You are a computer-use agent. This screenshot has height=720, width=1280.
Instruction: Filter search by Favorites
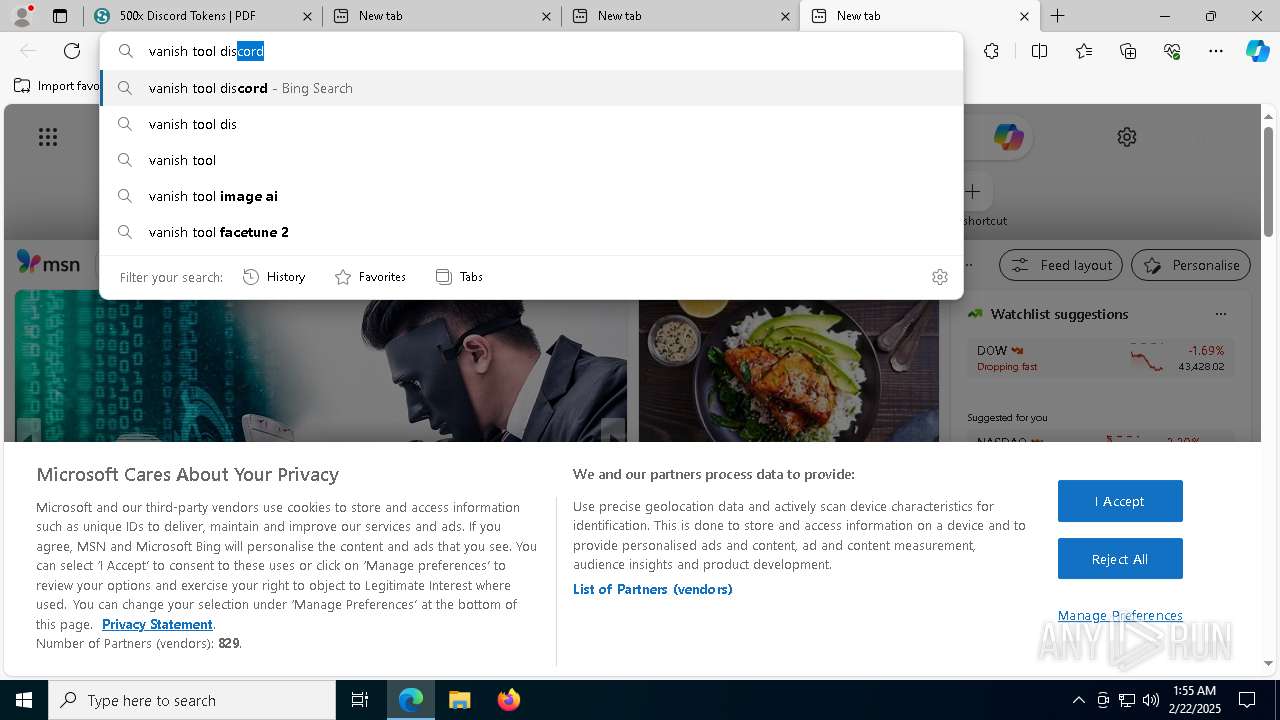[x=370, y=277]
